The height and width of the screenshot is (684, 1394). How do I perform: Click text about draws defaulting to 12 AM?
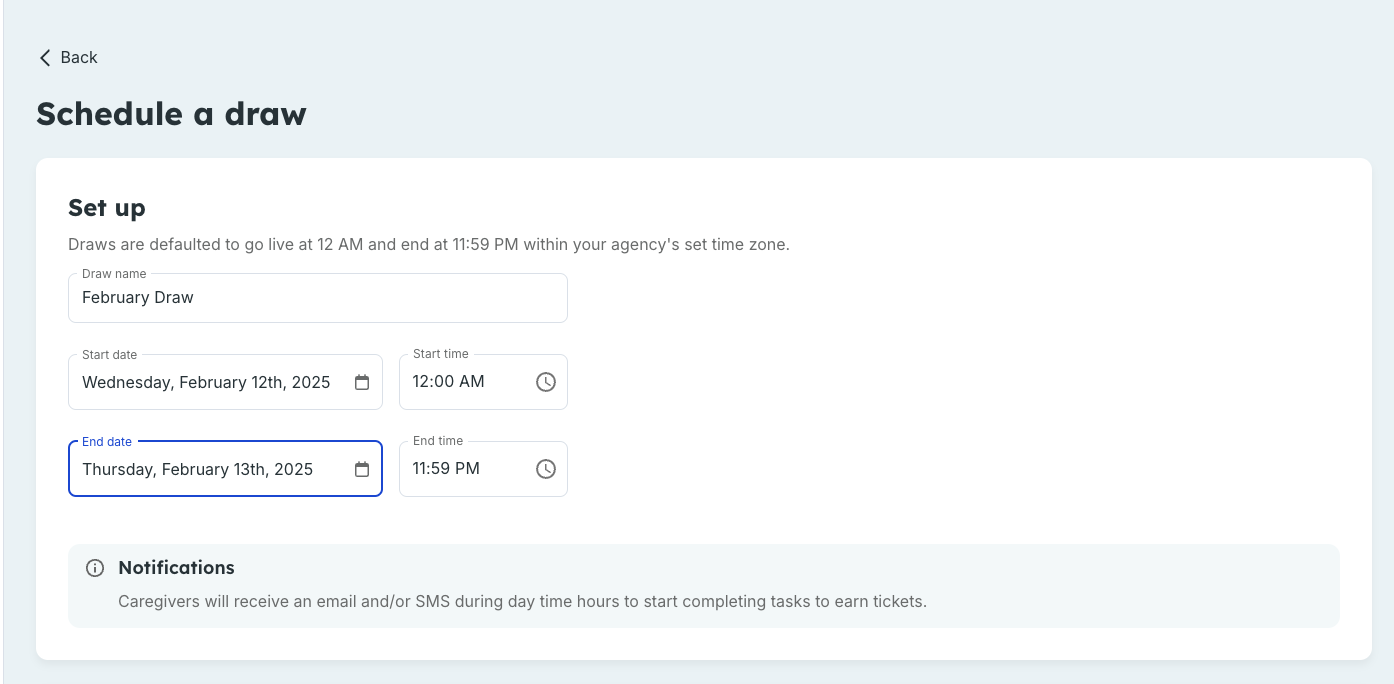tap(429, 244)
